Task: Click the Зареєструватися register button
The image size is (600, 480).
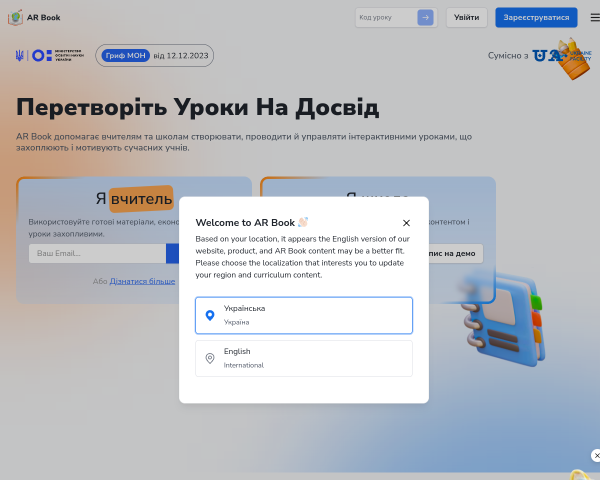Action: tap(536, 18)
